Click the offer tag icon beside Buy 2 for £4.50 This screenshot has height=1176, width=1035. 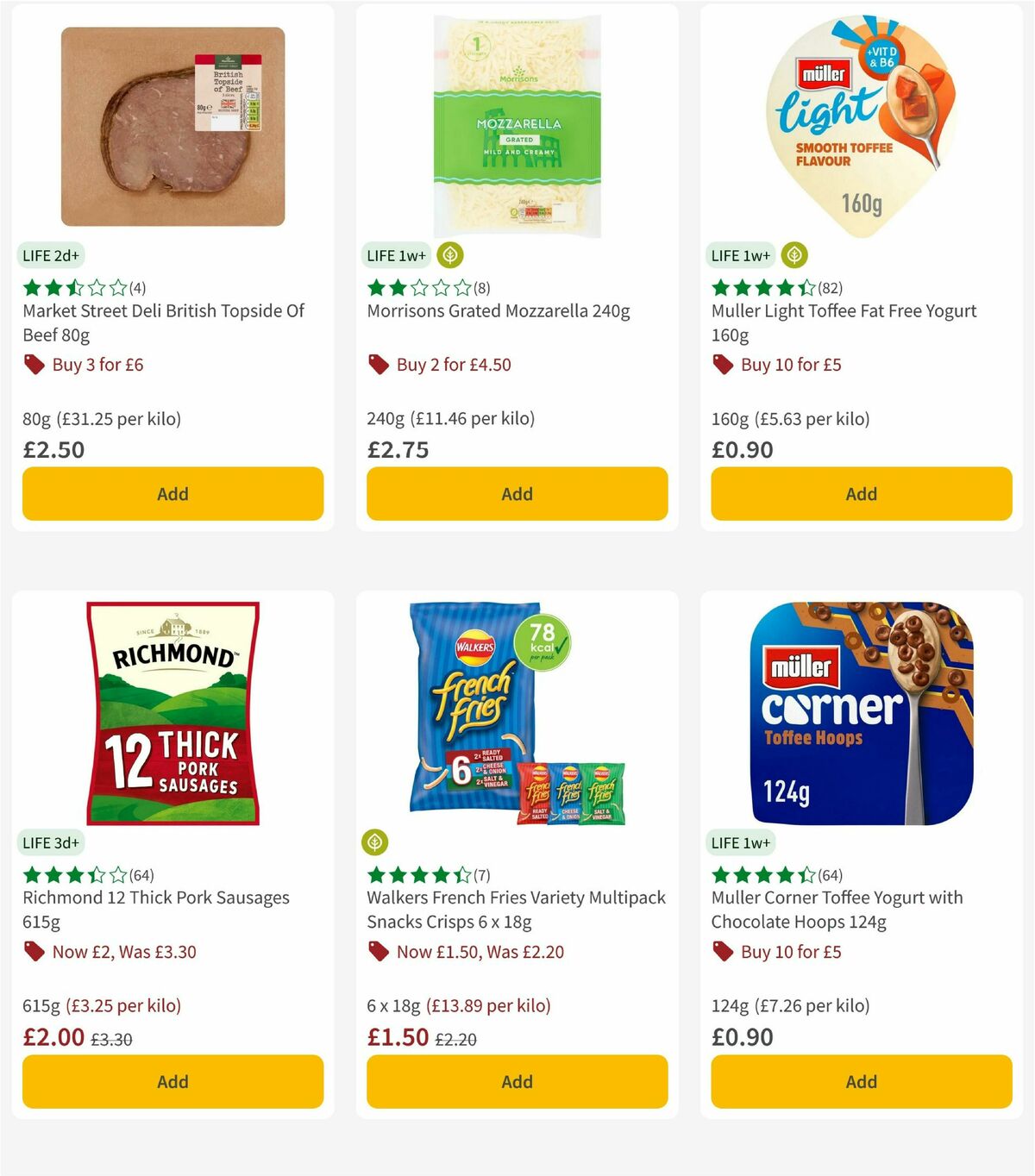(378, 365)
